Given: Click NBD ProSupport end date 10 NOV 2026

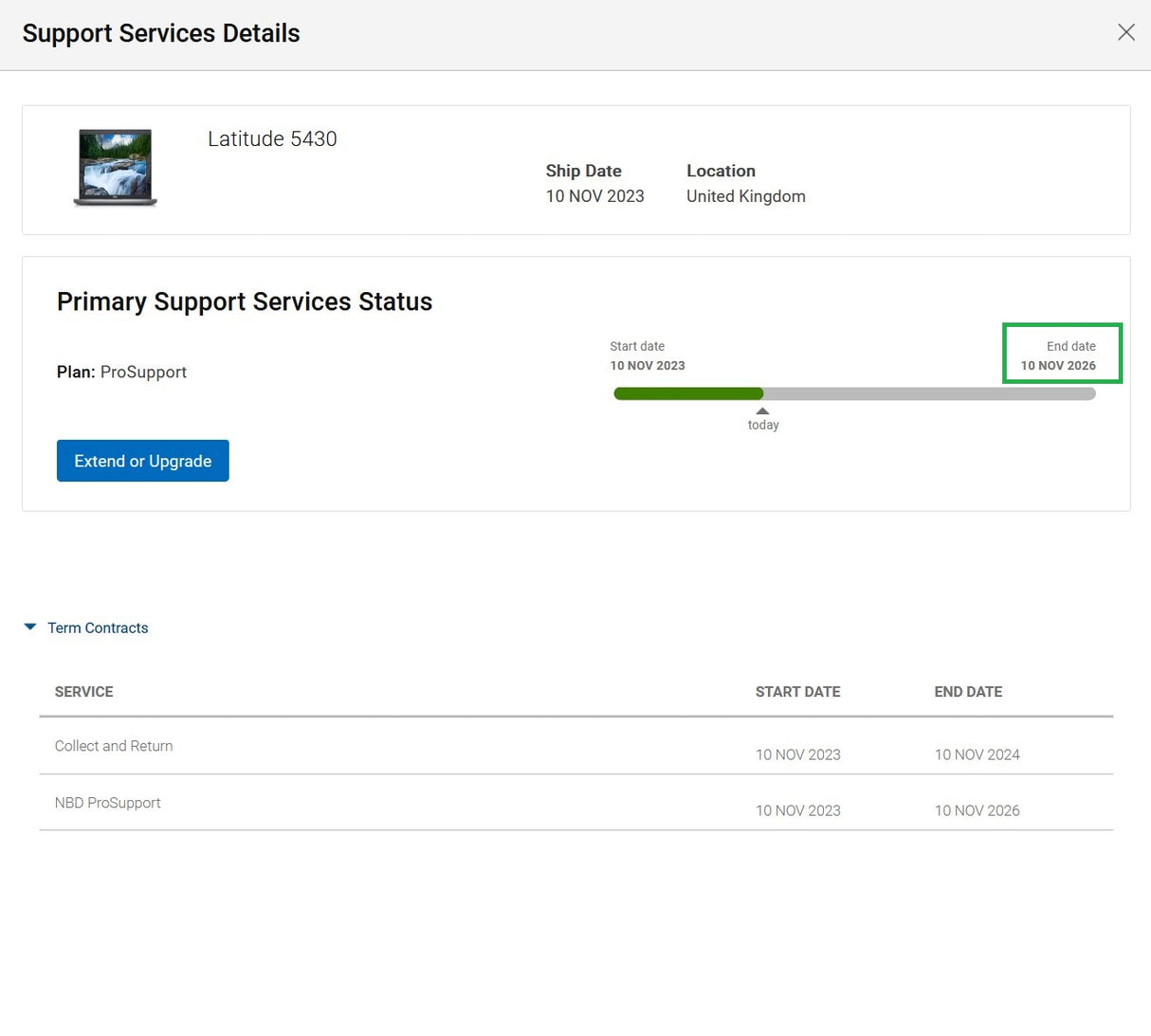Looking at the screenshot, I should [977, 810].
